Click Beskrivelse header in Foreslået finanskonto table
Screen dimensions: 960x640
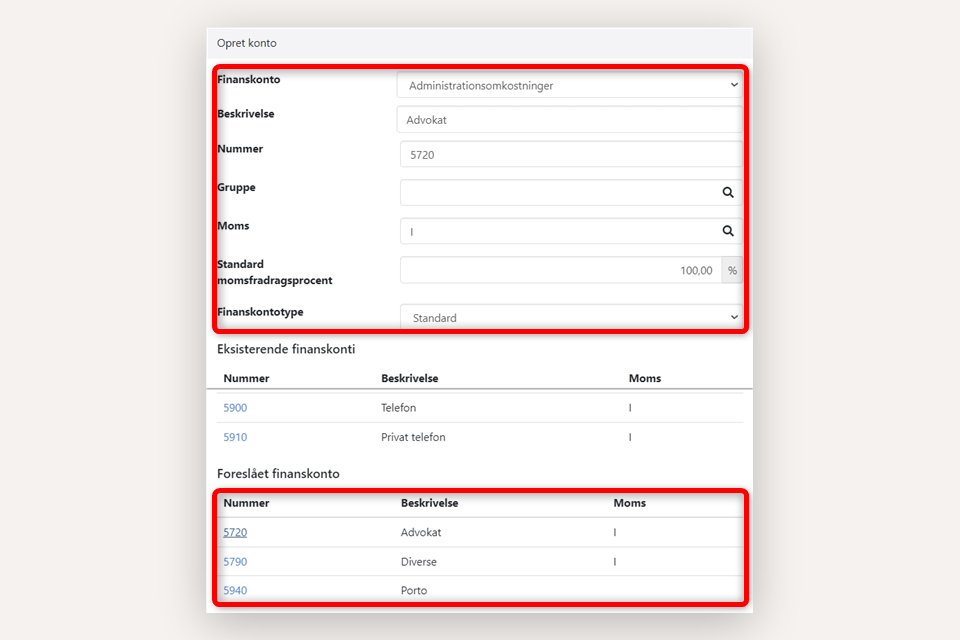[x=429, y=503]
